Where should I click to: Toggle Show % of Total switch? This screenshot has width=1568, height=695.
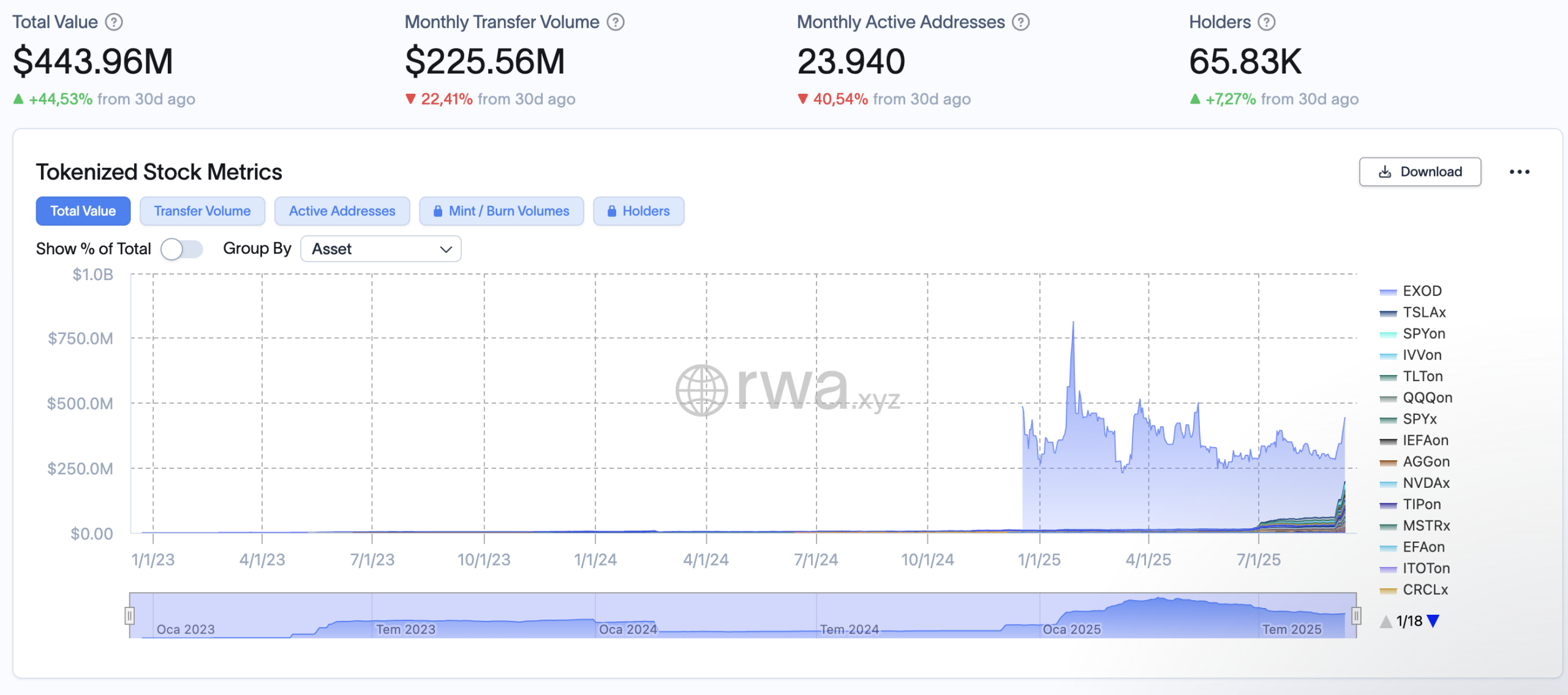click(181, 249)
